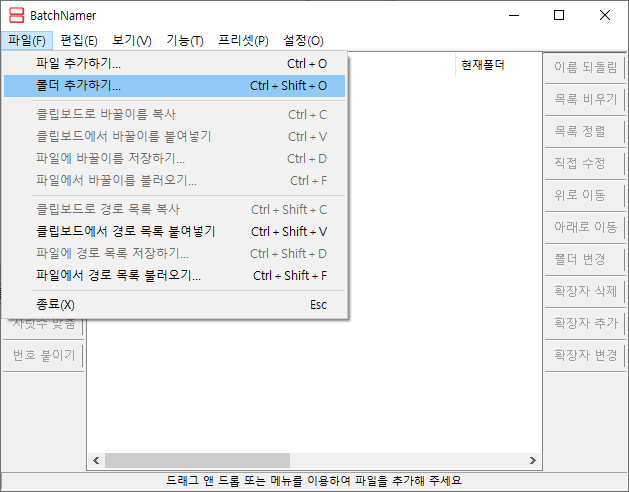Image resolution: width=629 pixels, height=492 pixels.
Task: Select 클립보드로 경로 목록 복사 entry
Action: 174,209
